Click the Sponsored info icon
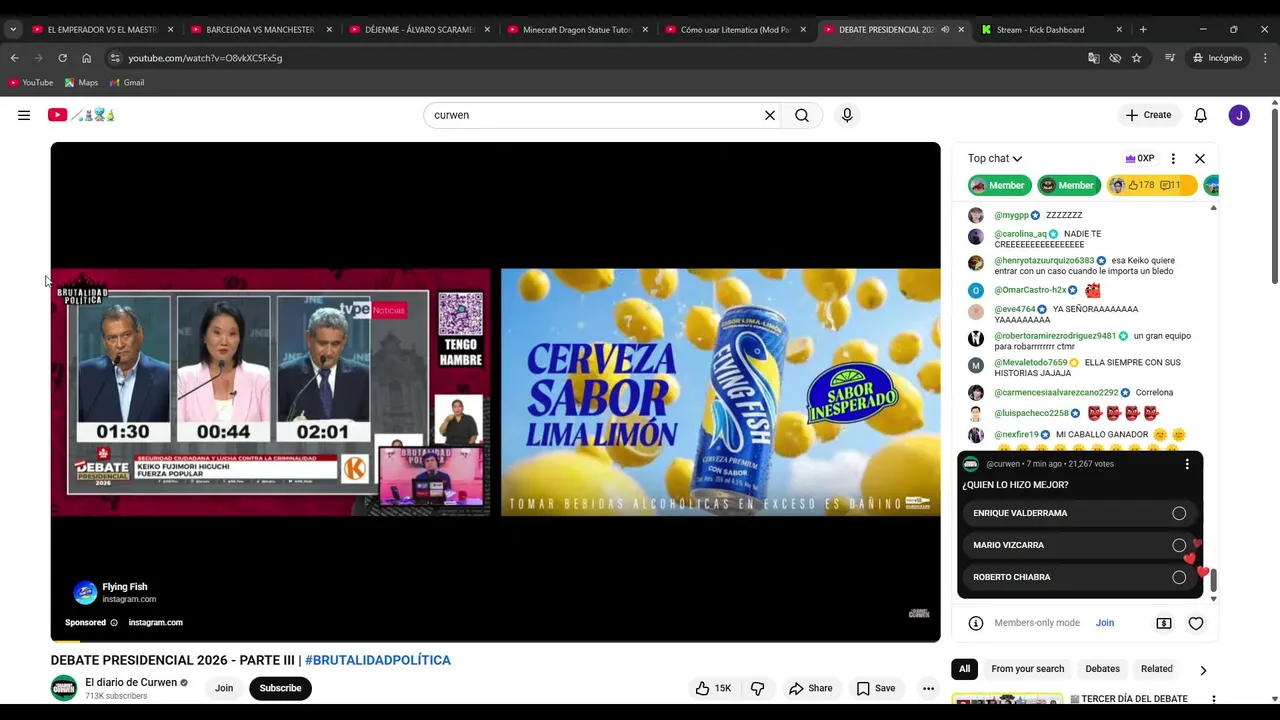Screen dimensions: 1280x720 [114, 622]
